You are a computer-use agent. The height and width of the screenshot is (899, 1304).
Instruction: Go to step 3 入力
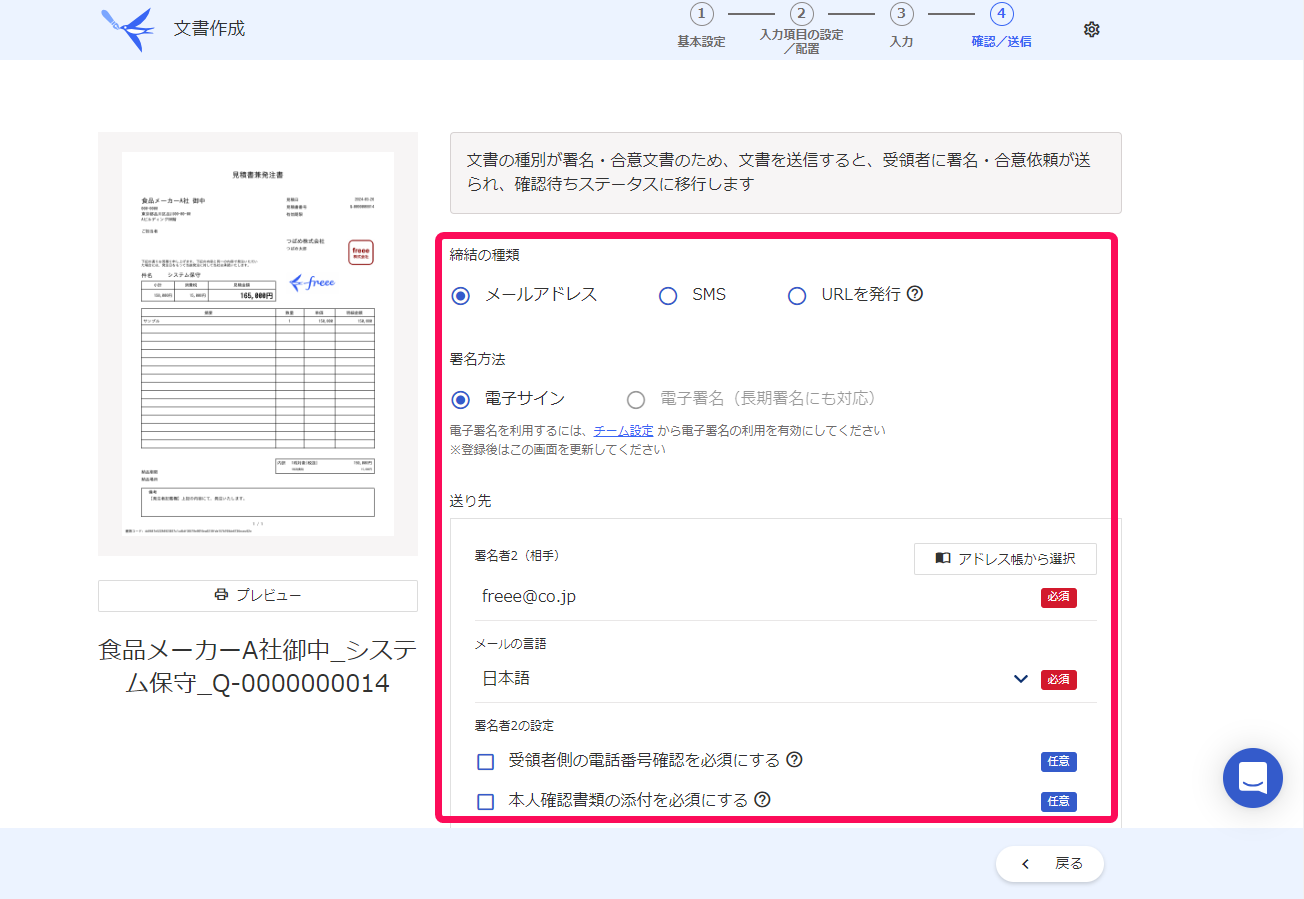(901, 27)
